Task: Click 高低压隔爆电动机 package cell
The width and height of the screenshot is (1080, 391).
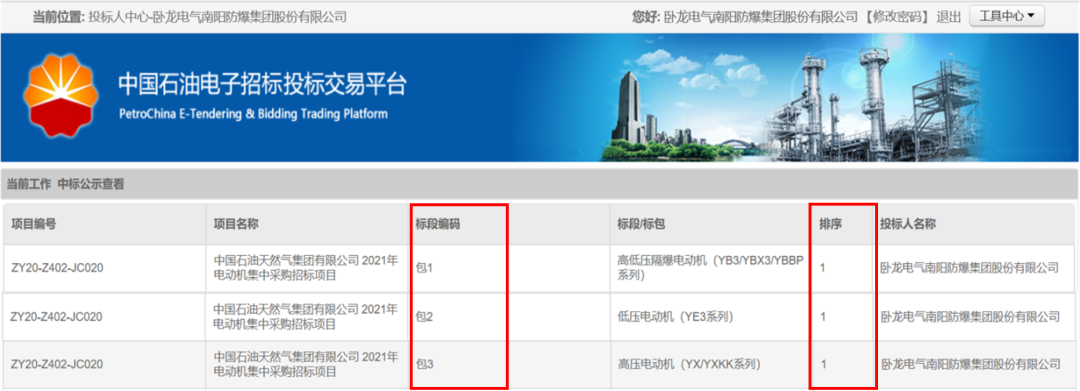Action: [x=711, y=268]
